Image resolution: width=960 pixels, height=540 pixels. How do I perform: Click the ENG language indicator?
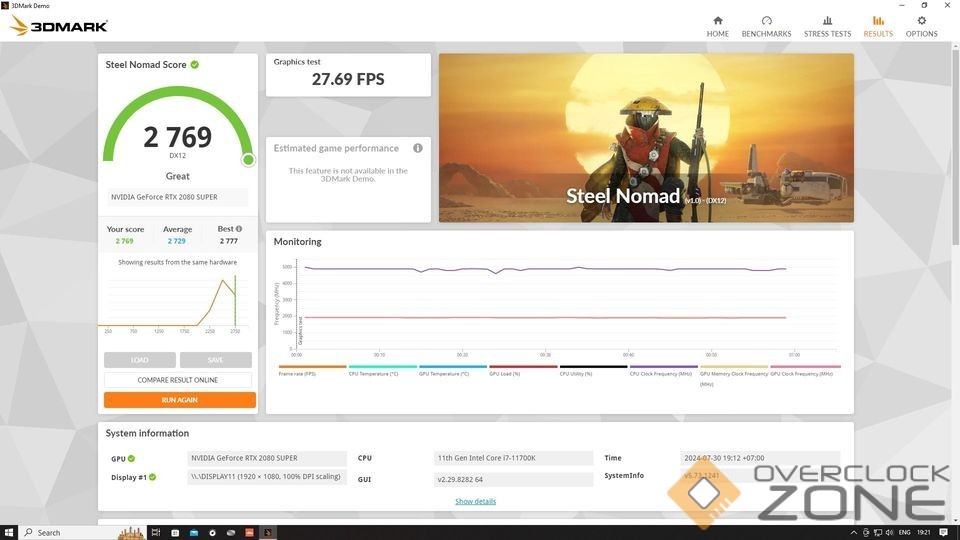click(904, 533)
